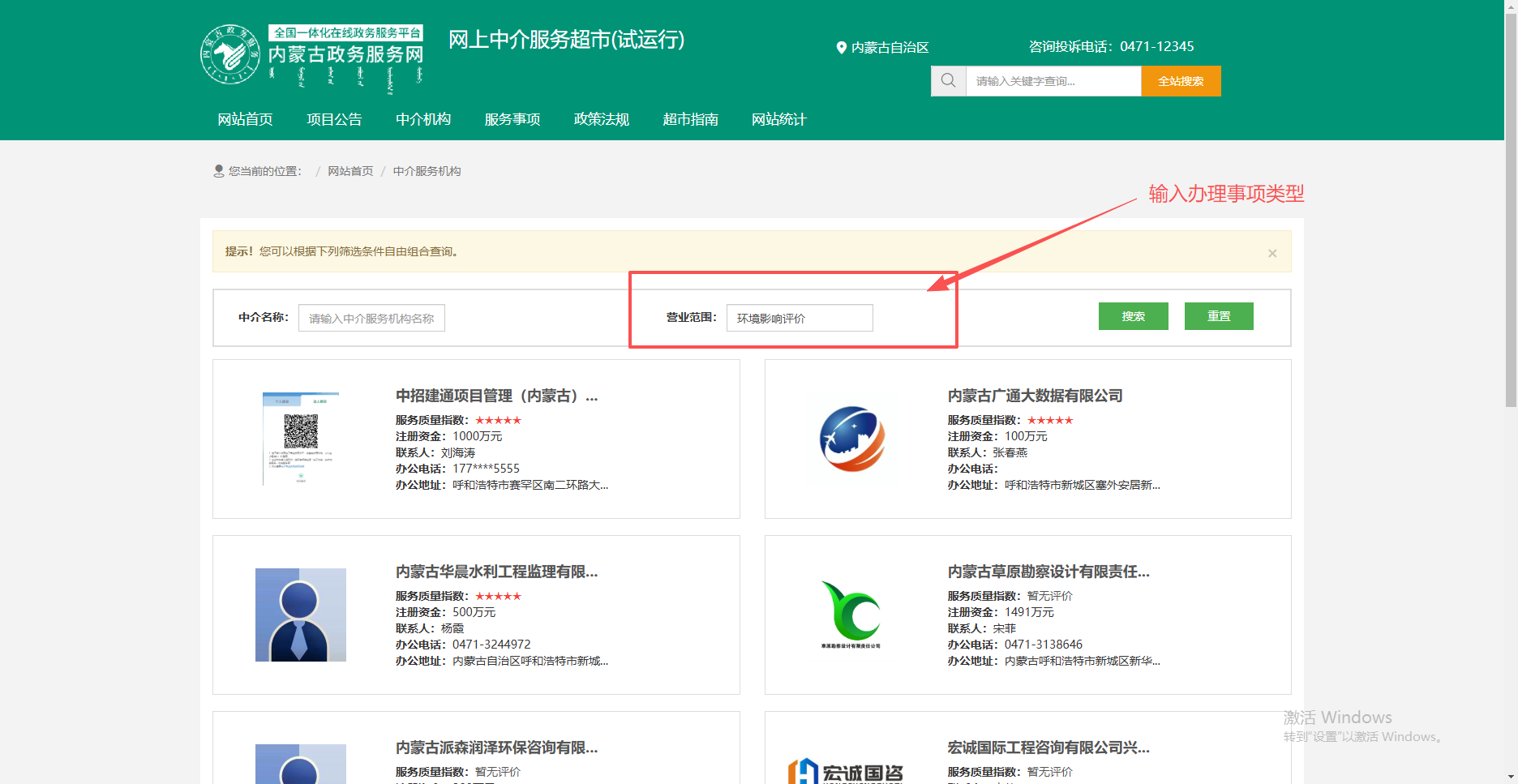Click the magnifier search icon
Viewport: 1518px width, 784px height.
click(948, 81)
